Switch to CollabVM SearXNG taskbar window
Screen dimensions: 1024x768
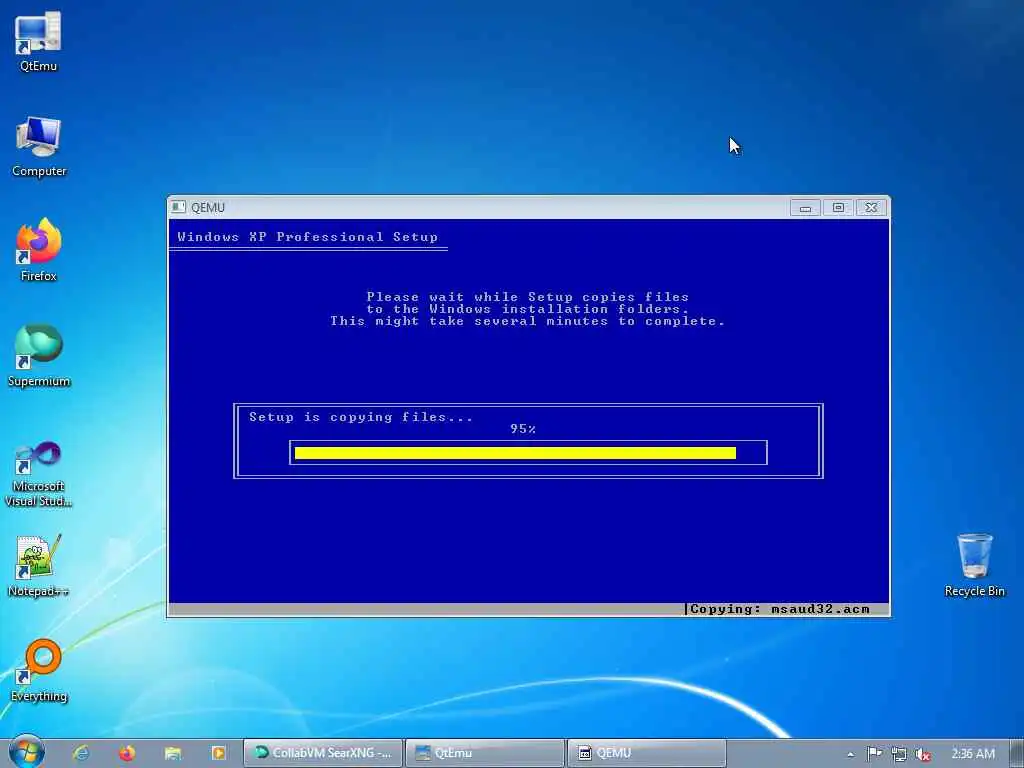pos(323,753)
